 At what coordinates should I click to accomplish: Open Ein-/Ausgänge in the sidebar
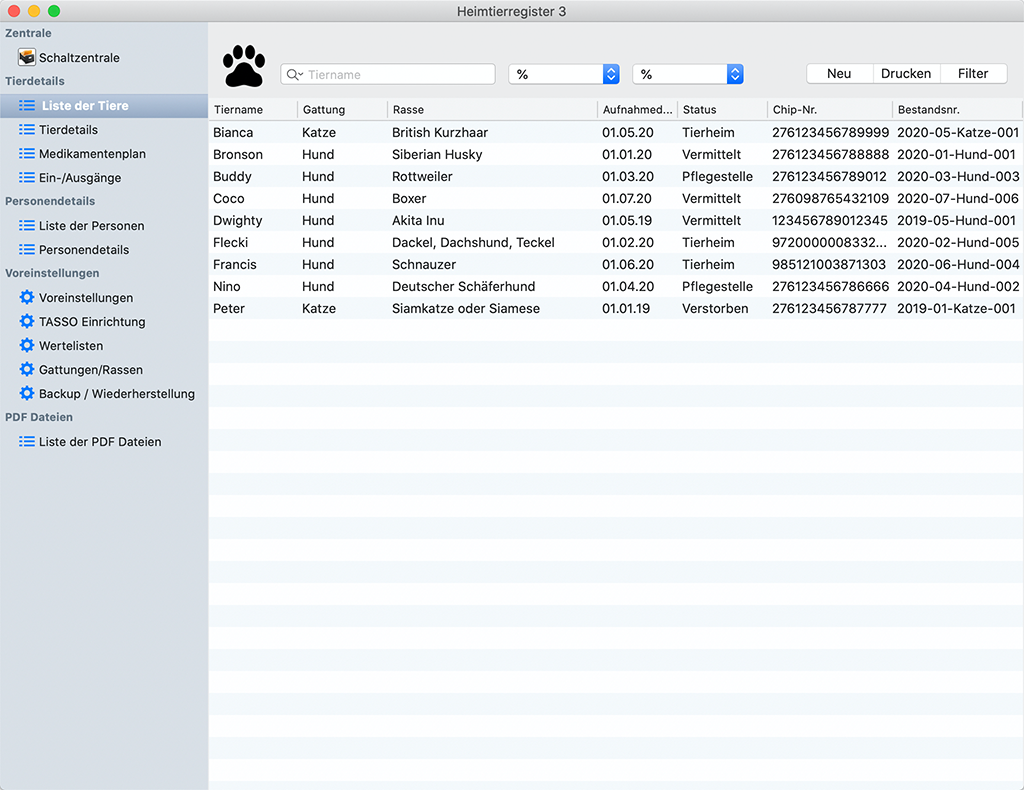click(x=80, y=178)
